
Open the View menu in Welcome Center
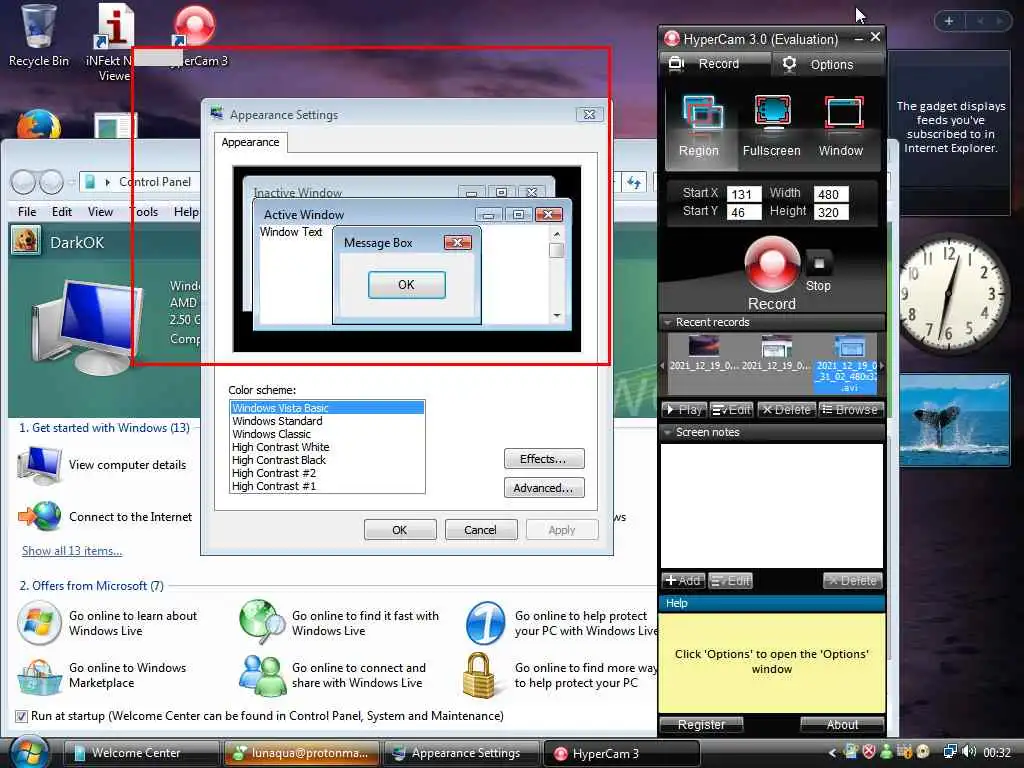[x=100, y=212]
